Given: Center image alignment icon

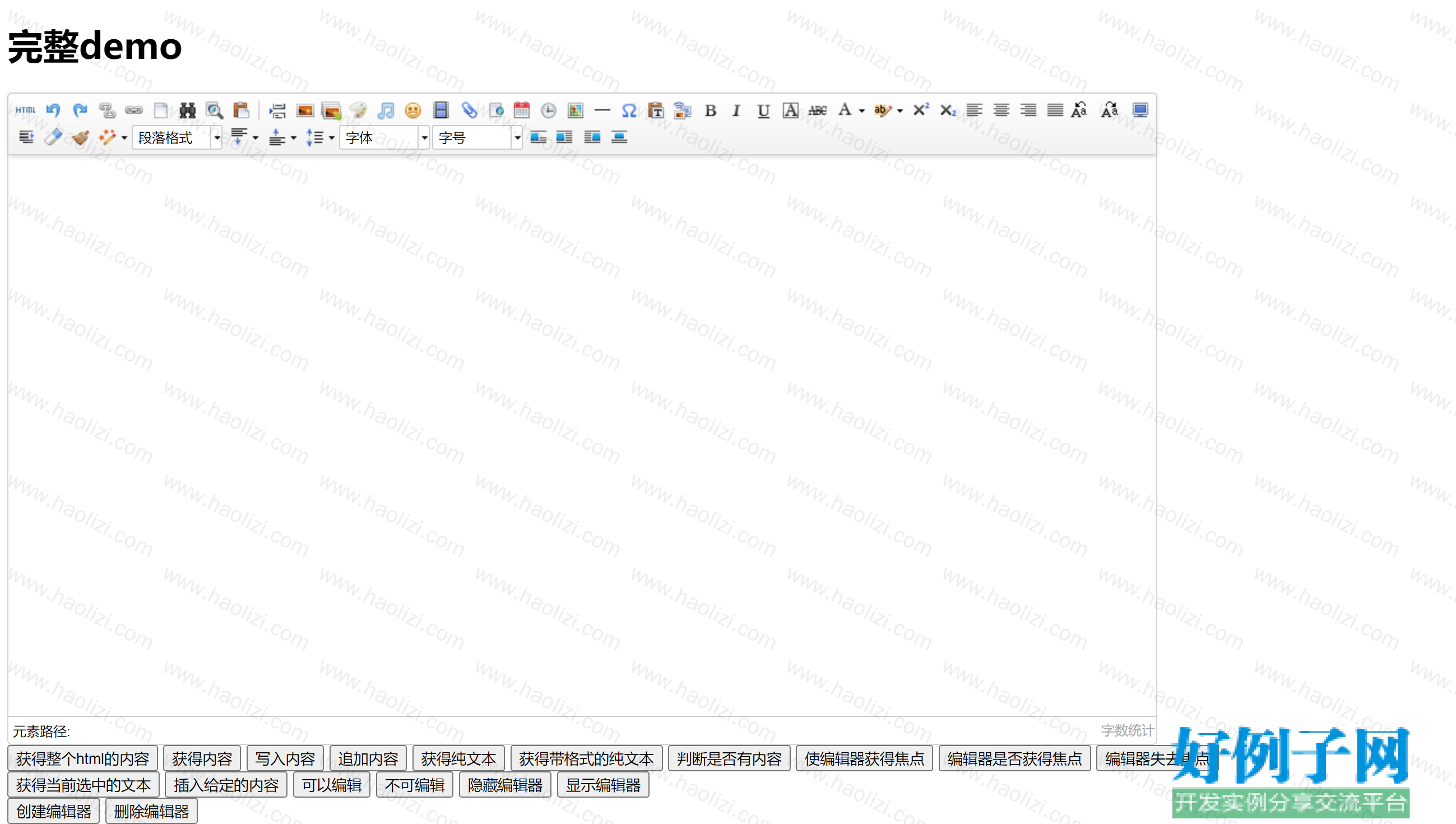Looking at the screenshot, I should pyautogui.click(x=619, y=137).
